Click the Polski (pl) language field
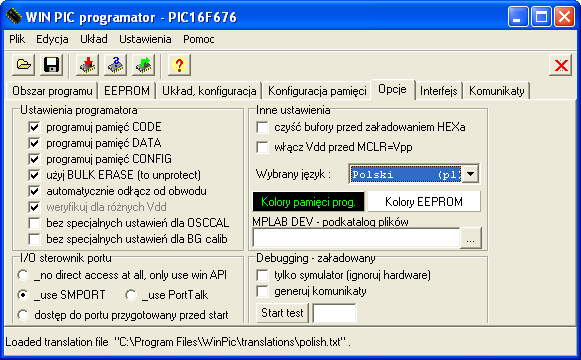Image resolution: width=581 pixels, height=360 pixels. [406, 174]
